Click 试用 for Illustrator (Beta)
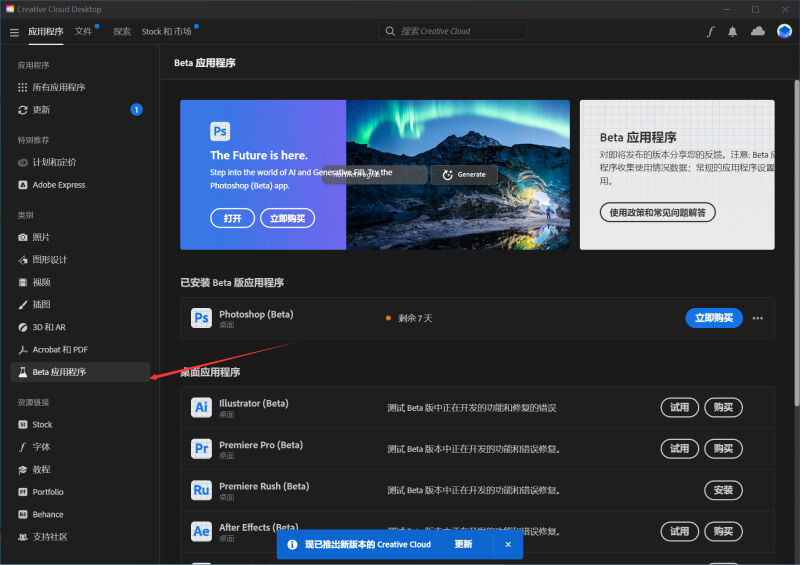 (679, 407)
